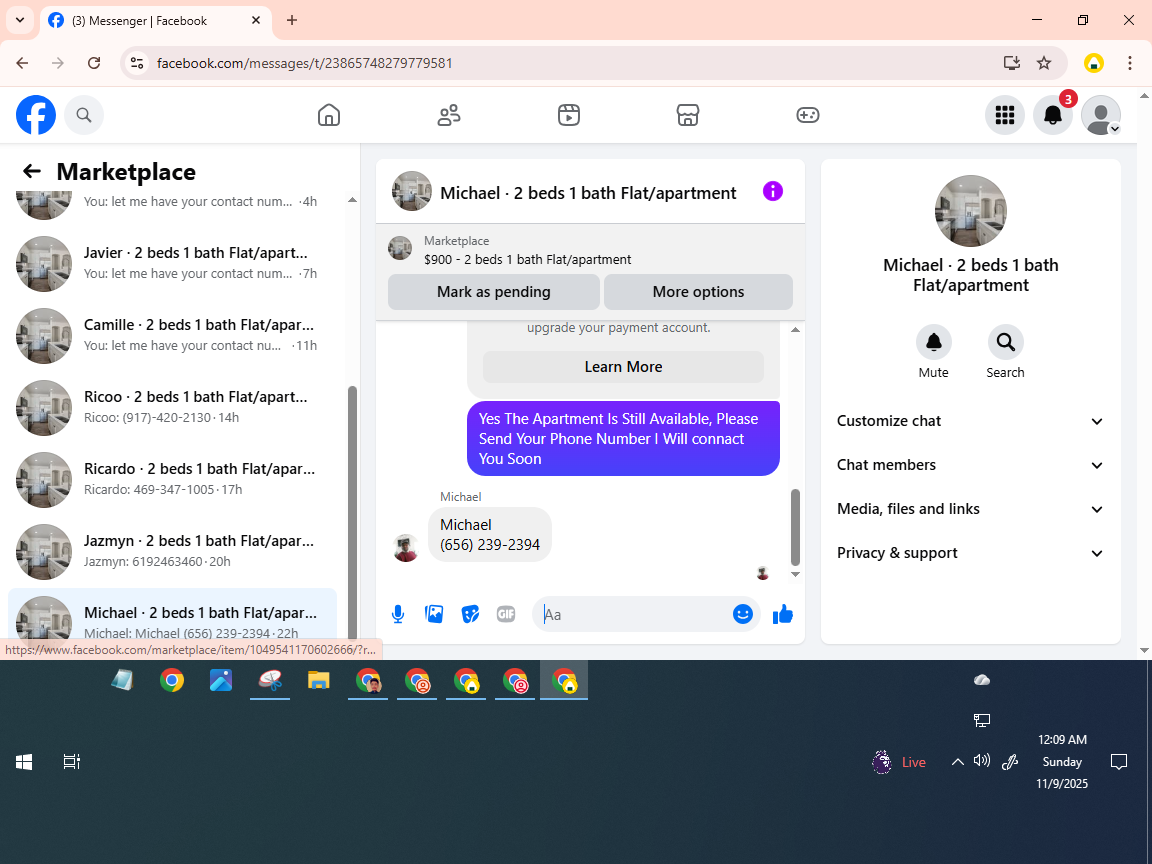Open the Windows Start menu

tap(24, 762)
